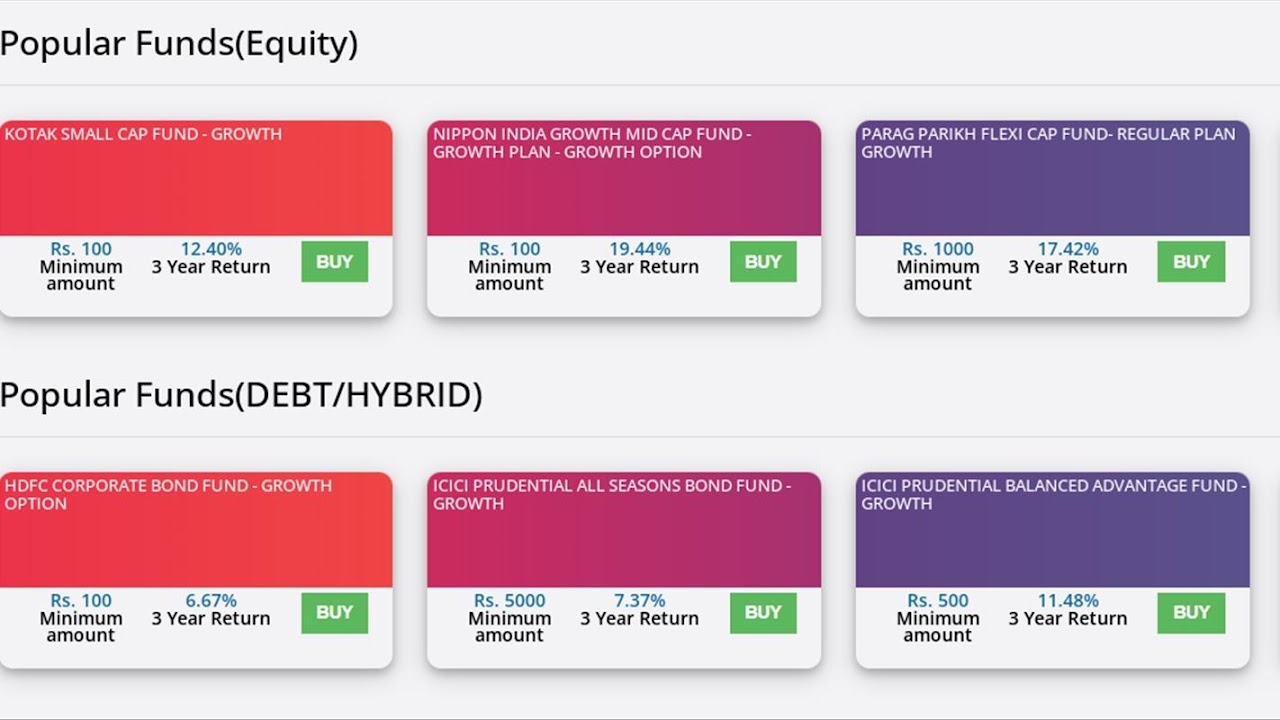Image resolution: width=1280 pixels, height=720 pixels.
Task: Click the 6.67% three-year return figure
Action: [x=211, y=601]
